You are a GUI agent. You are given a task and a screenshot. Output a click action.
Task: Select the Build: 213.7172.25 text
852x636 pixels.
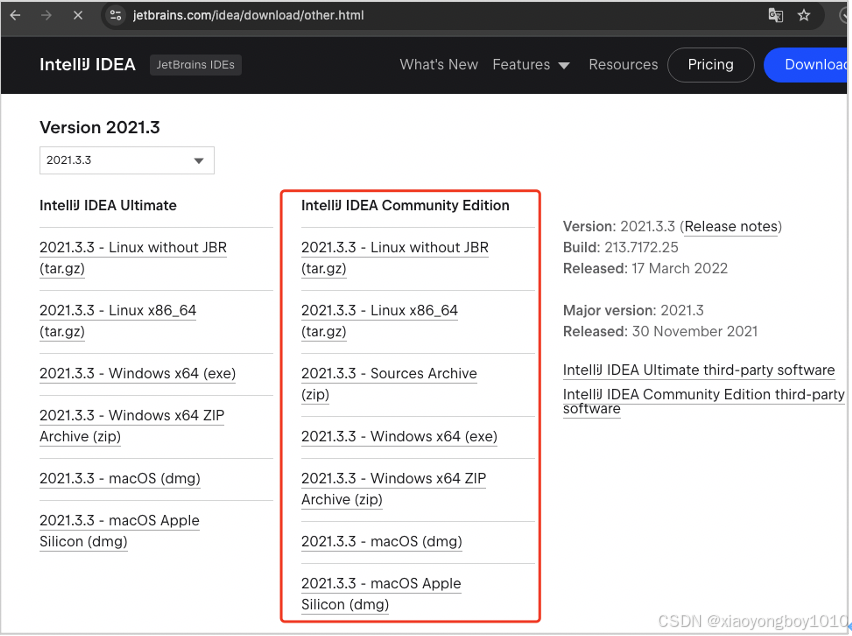pos(621,247)
